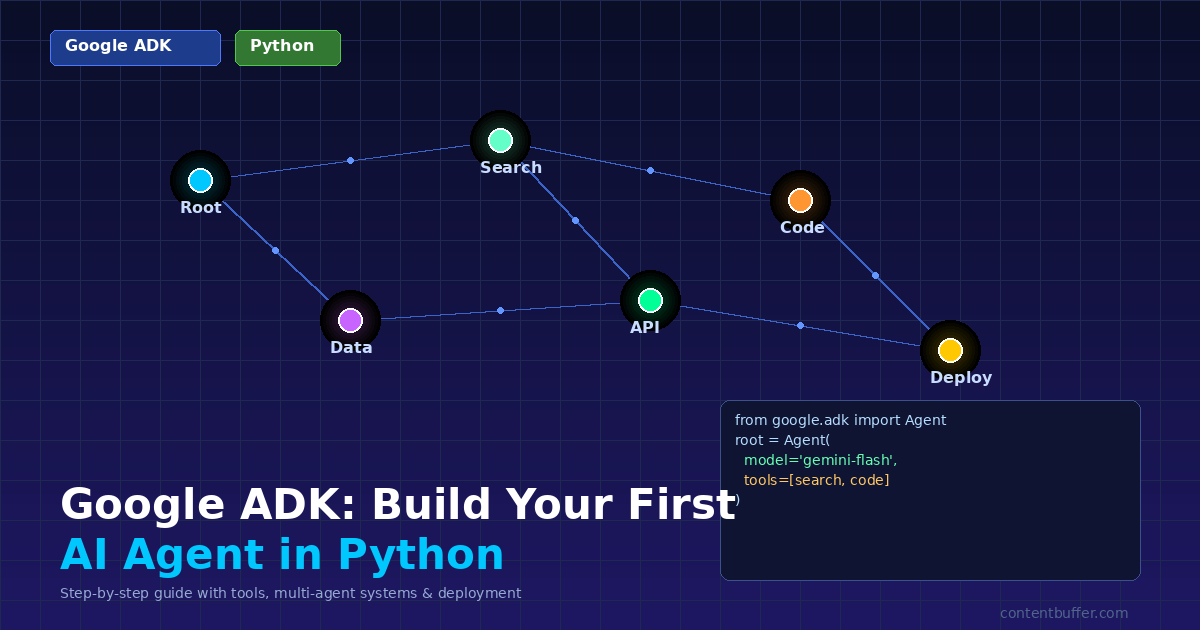
Task: Select the Python badge
Action: [288, 47]
